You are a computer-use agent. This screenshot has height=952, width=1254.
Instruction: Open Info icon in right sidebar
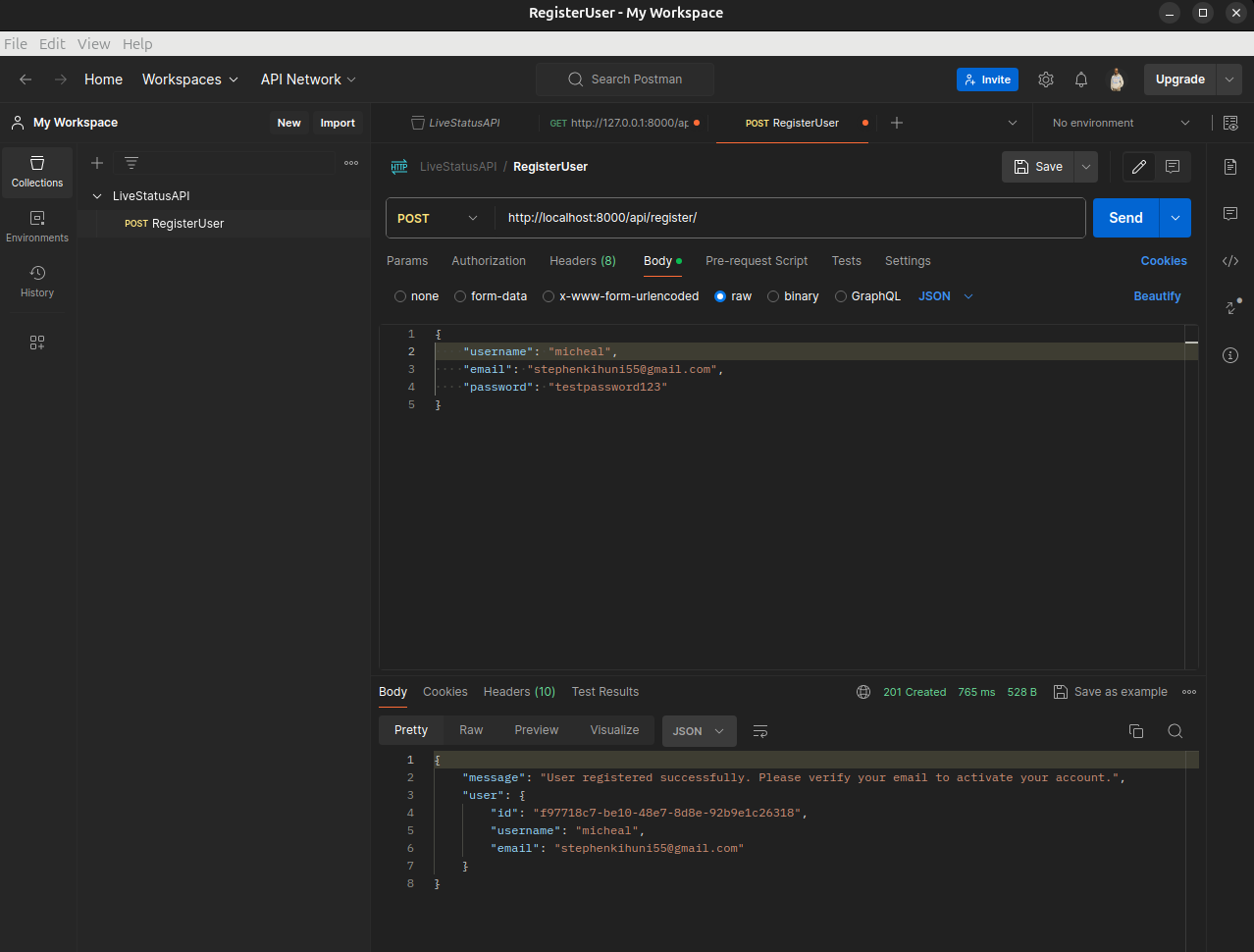click(x=1230, y=355)
